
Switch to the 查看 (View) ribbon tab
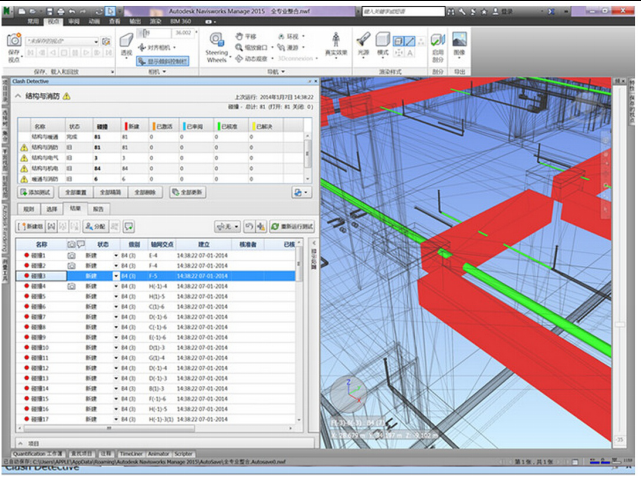pos(114,21)
